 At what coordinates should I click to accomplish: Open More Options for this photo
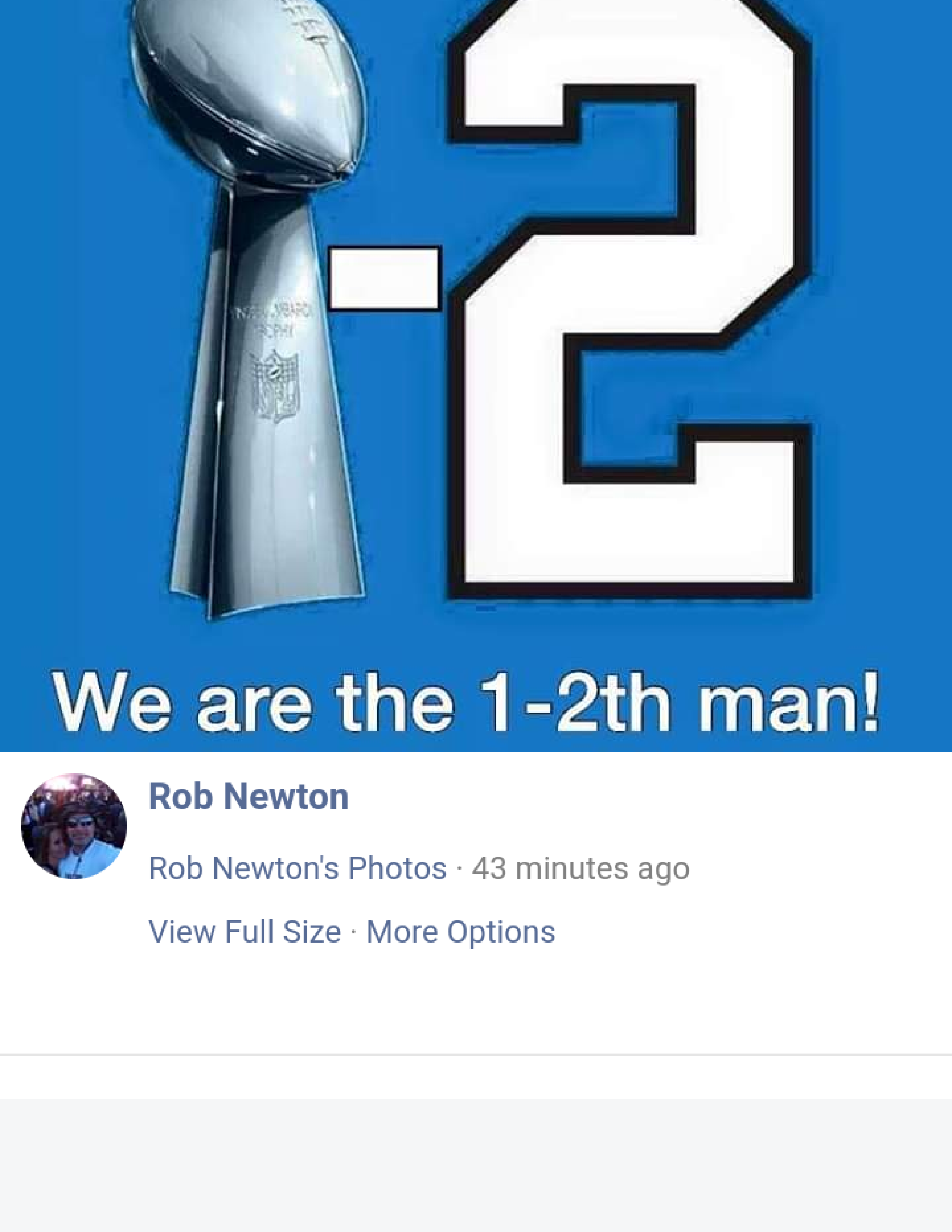pyautogui.click(x=461, y=932)
